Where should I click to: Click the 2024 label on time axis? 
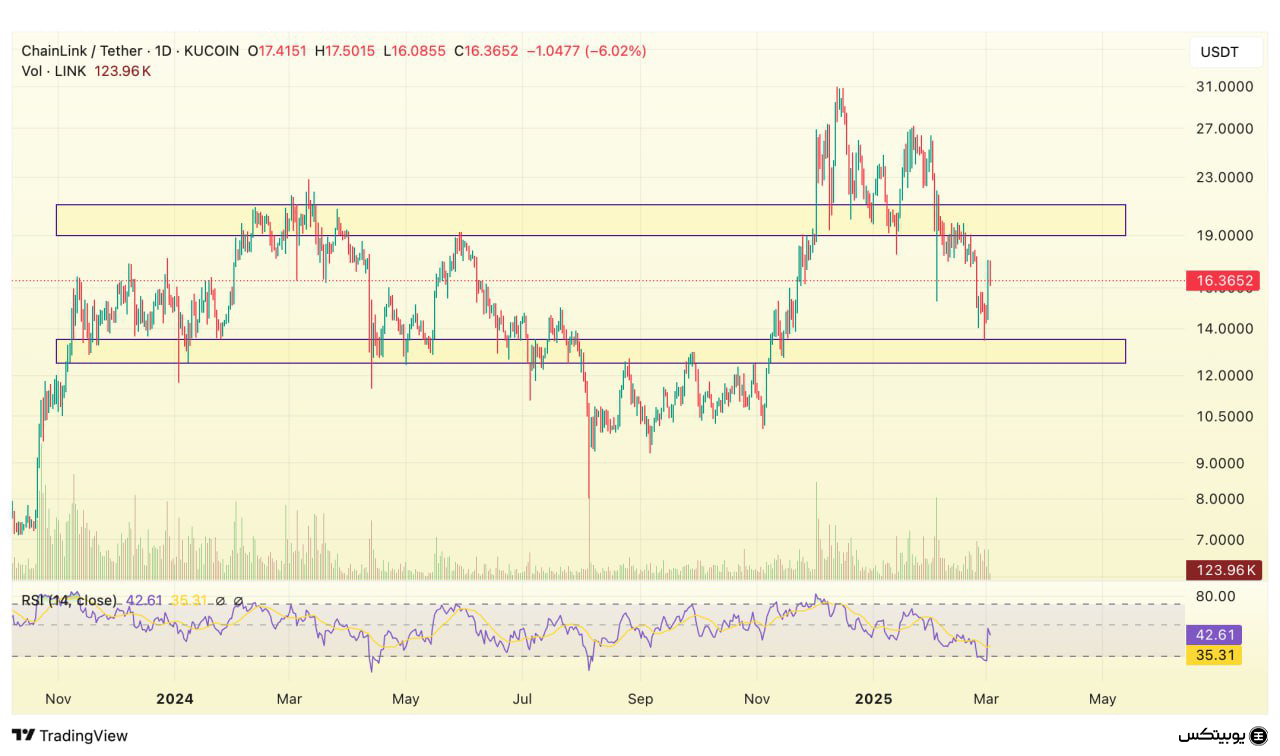(174, 699)
